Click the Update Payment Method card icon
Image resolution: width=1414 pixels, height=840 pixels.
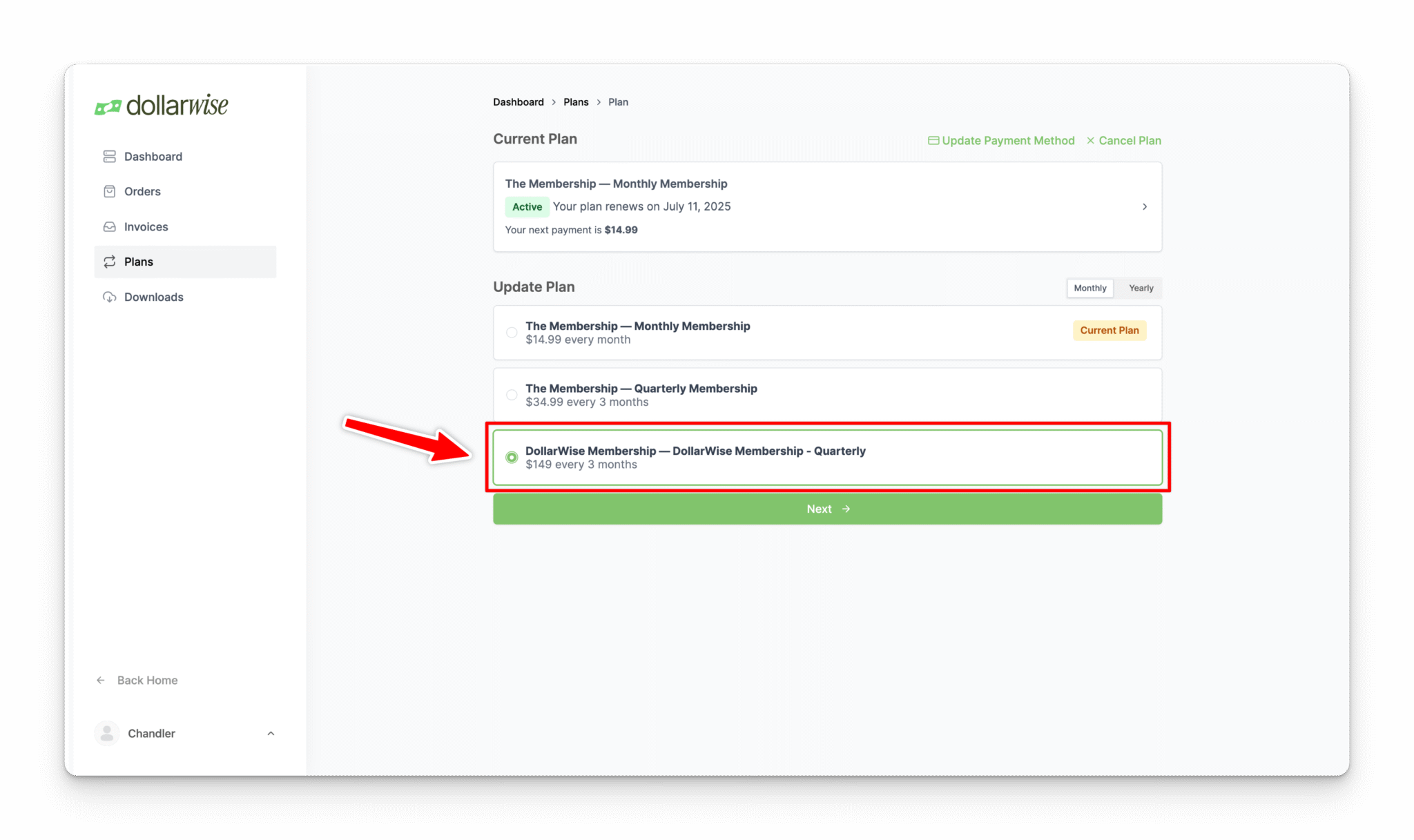pyautogui.click(x=933, y=140)
